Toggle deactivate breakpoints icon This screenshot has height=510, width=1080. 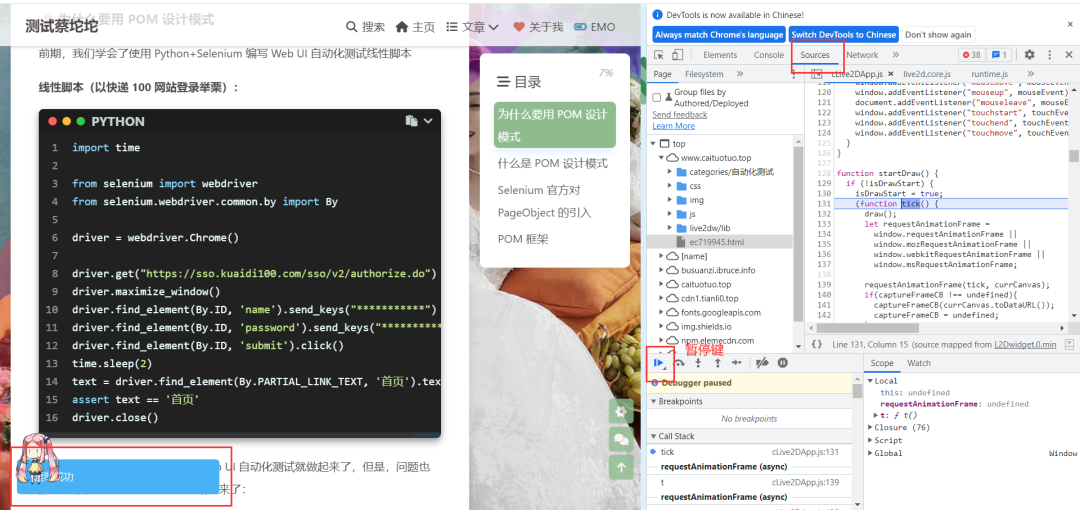[762, 363]
